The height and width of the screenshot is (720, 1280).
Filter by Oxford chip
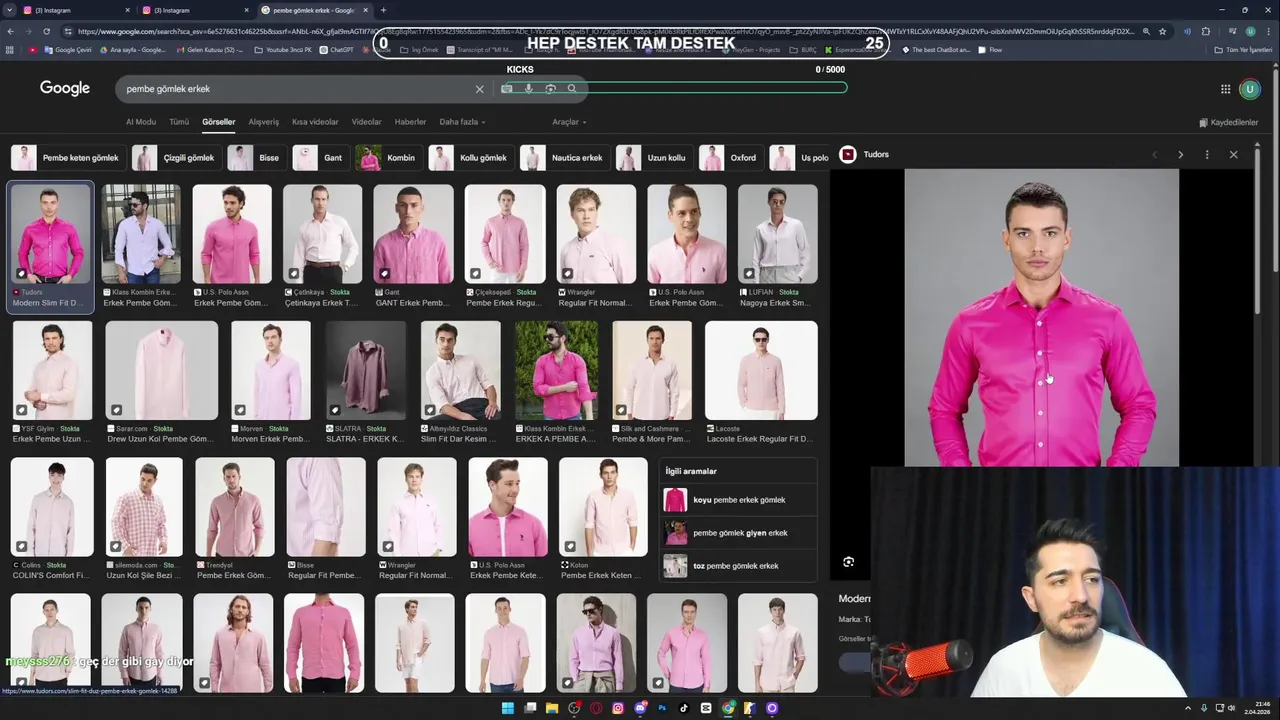729,158
